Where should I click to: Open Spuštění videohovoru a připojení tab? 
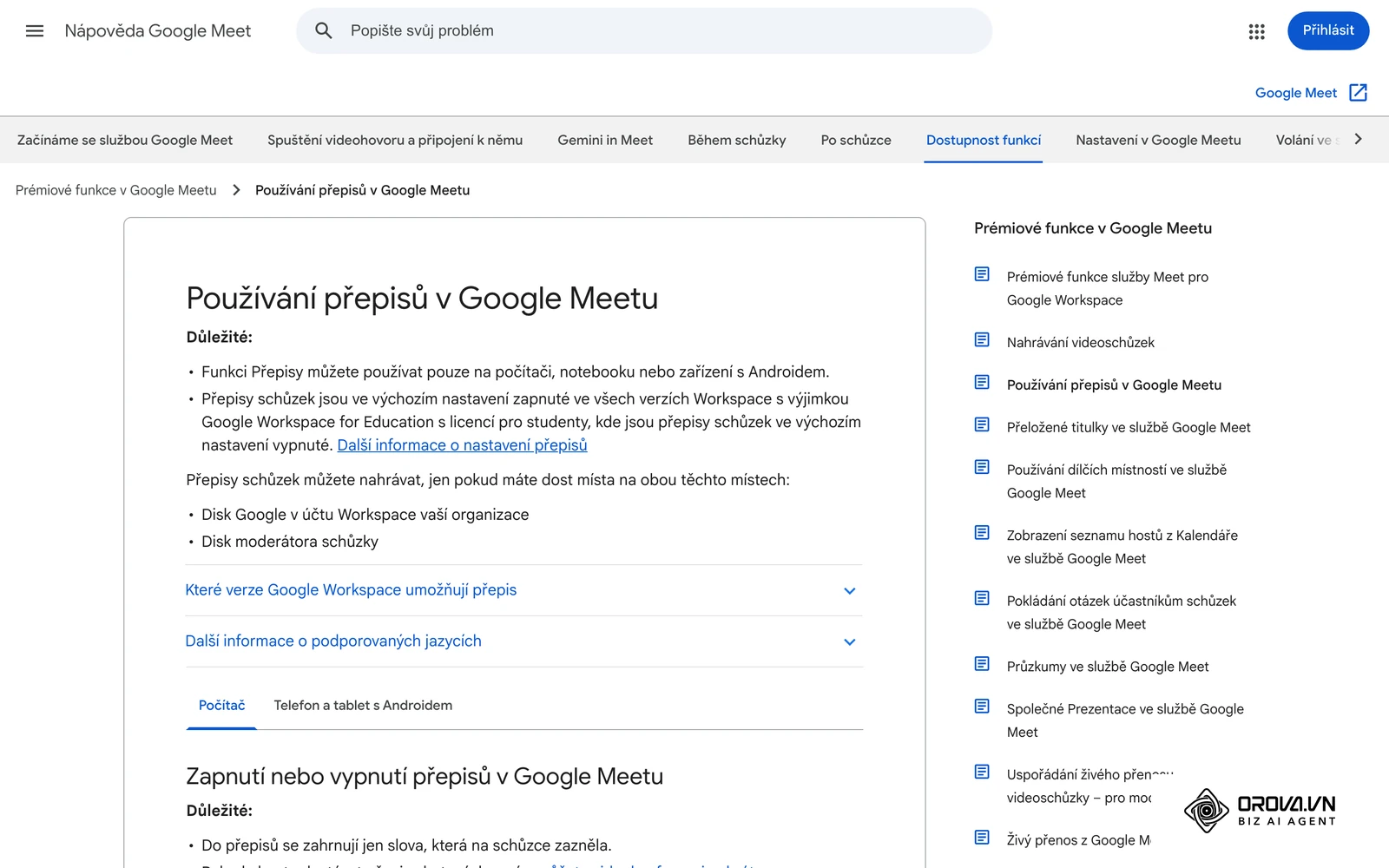click(395, 141)
